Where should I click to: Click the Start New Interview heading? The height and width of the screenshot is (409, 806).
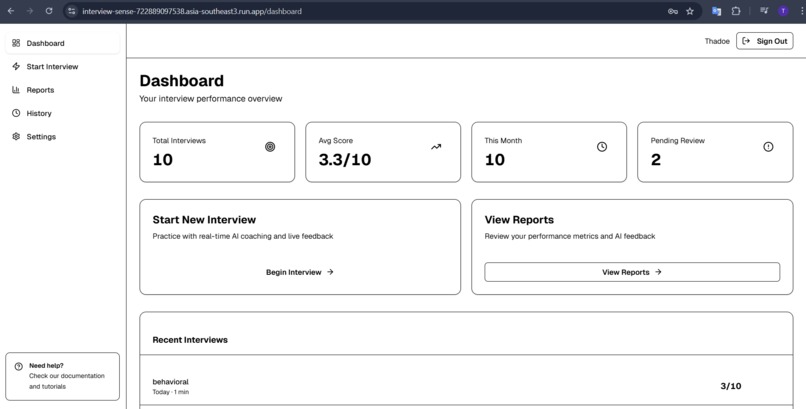pyautogui.click(x=204, y=220)
